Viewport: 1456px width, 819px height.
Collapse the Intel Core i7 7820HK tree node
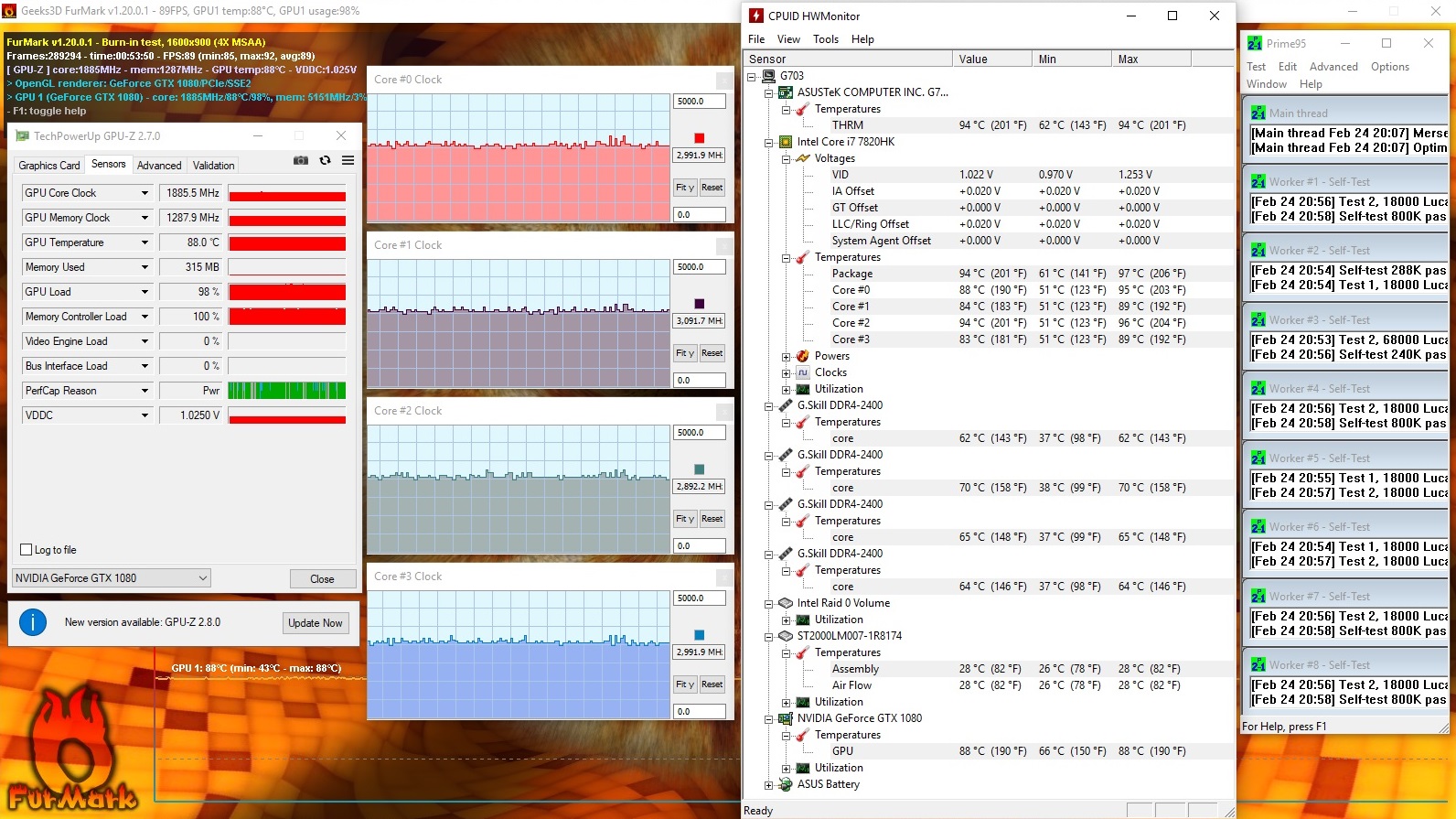(x=768, y=143)
